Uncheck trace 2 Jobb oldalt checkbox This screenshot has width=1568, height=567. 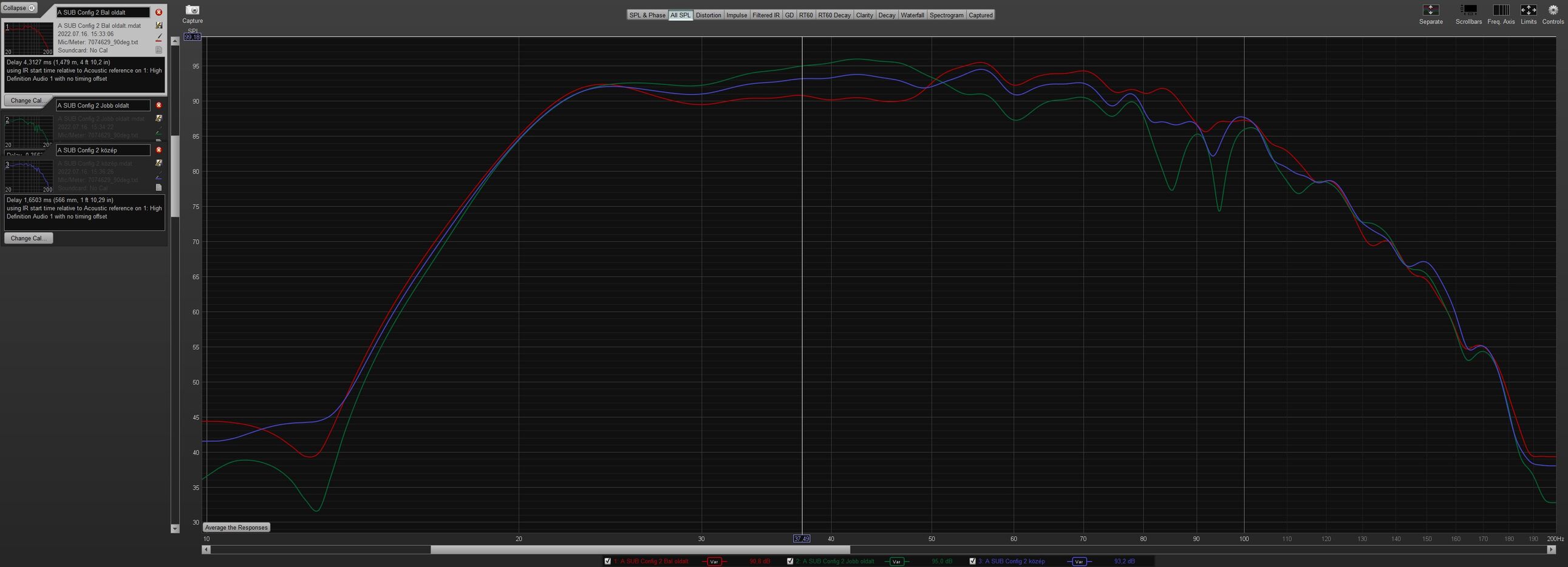(x=790, y=561)
